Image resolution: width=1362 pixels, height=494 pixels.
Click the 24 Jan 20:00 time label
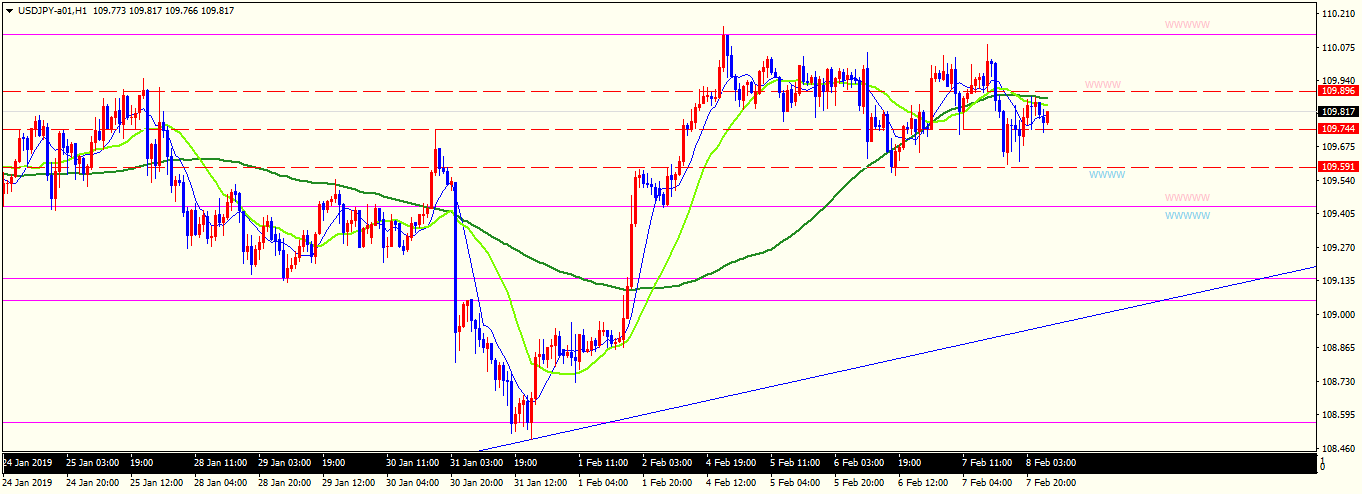click(x=93, y=482)
